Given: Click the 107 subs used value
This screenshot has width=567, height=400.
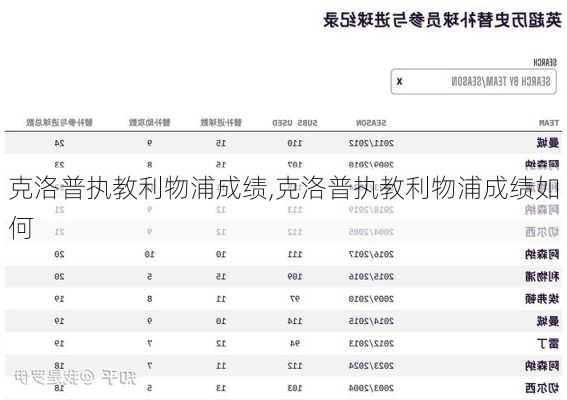Looking at the screenshot, I should [295, 165].
